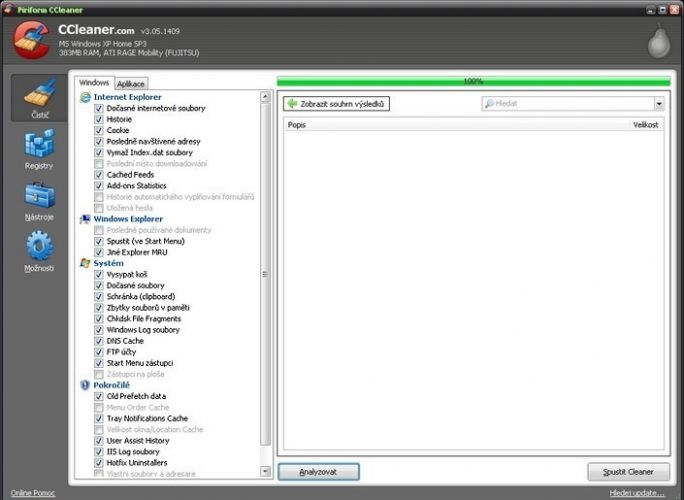Click the Piriform pear logo
684x500 pixels.
tap(658, 41)
